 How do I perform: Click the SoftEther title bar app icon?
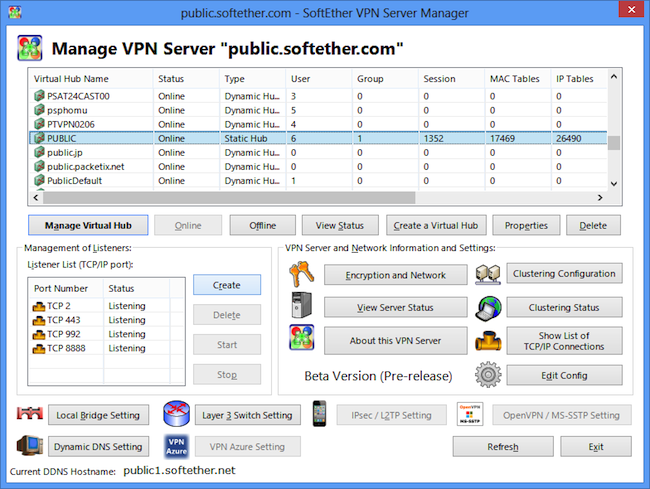pyautogui.click(x=15, y=12)
